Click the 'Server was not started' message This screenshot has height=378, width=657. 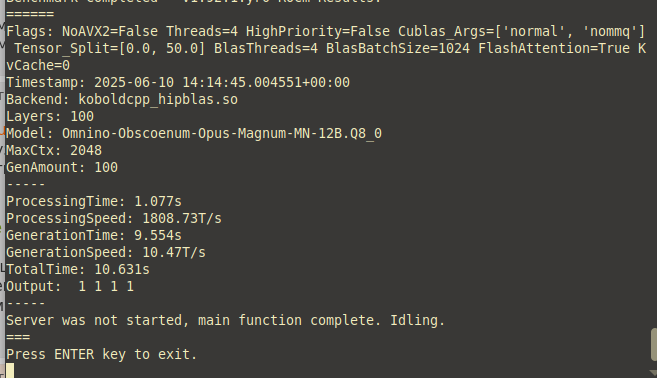click(x=225, y=321)
